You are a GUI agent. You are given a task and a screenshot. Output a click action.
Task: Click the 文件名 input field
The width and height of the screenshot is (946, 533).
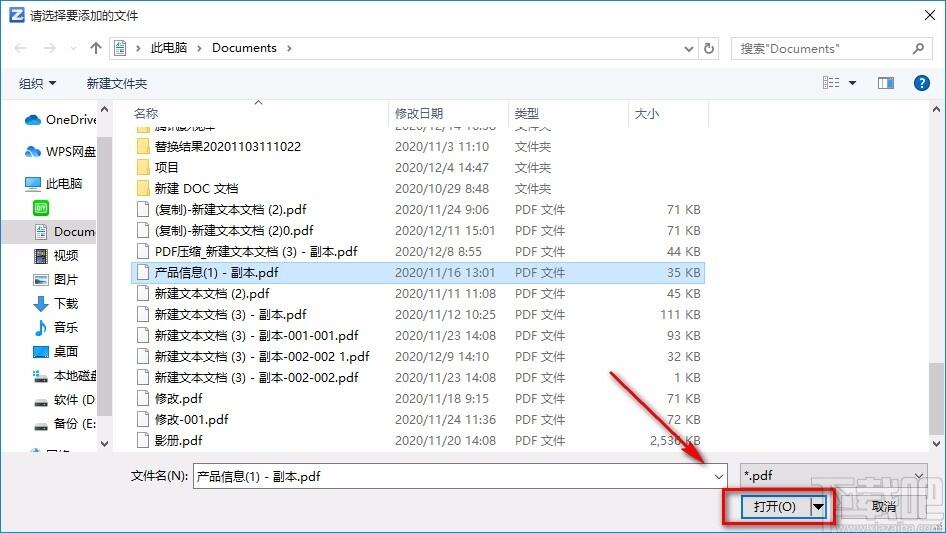tap(460, 476)
